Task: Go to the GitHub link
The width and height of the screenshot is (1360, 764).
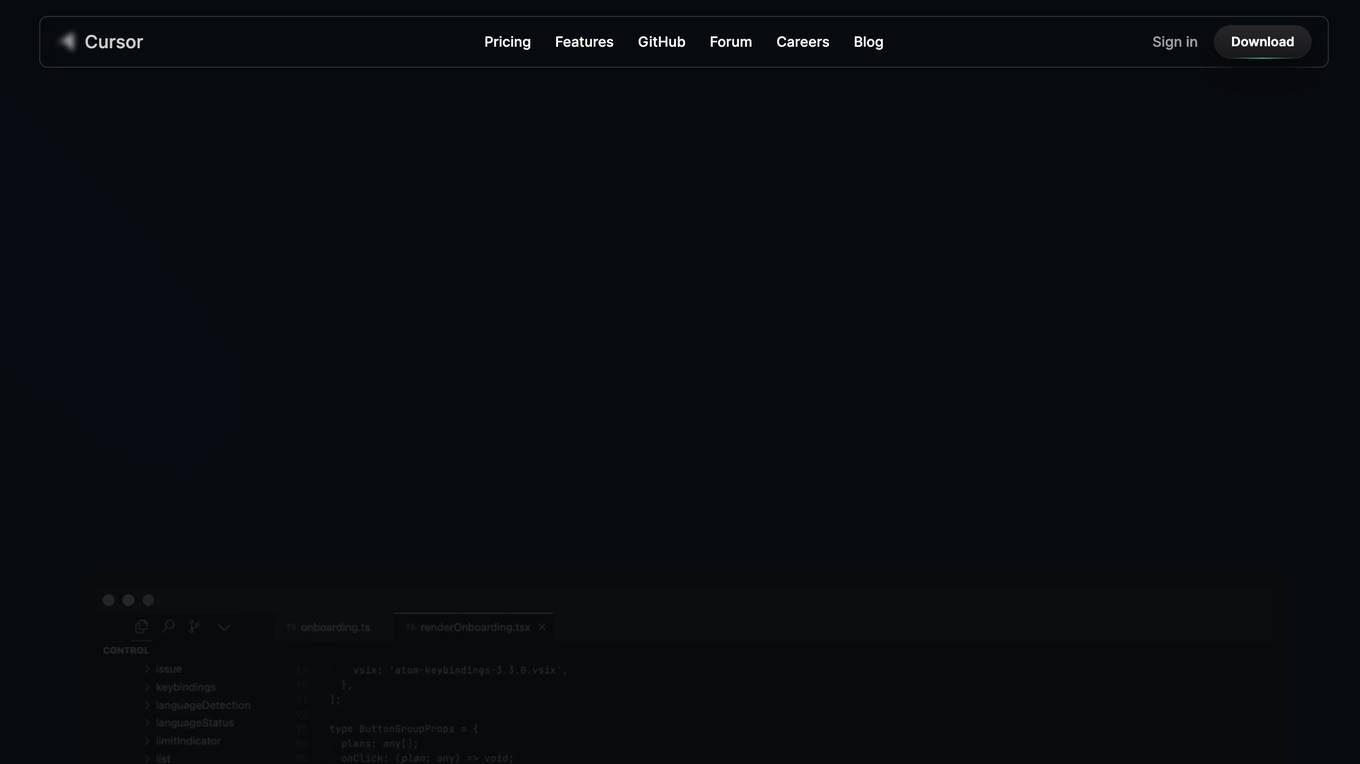Action: (661, 42)
